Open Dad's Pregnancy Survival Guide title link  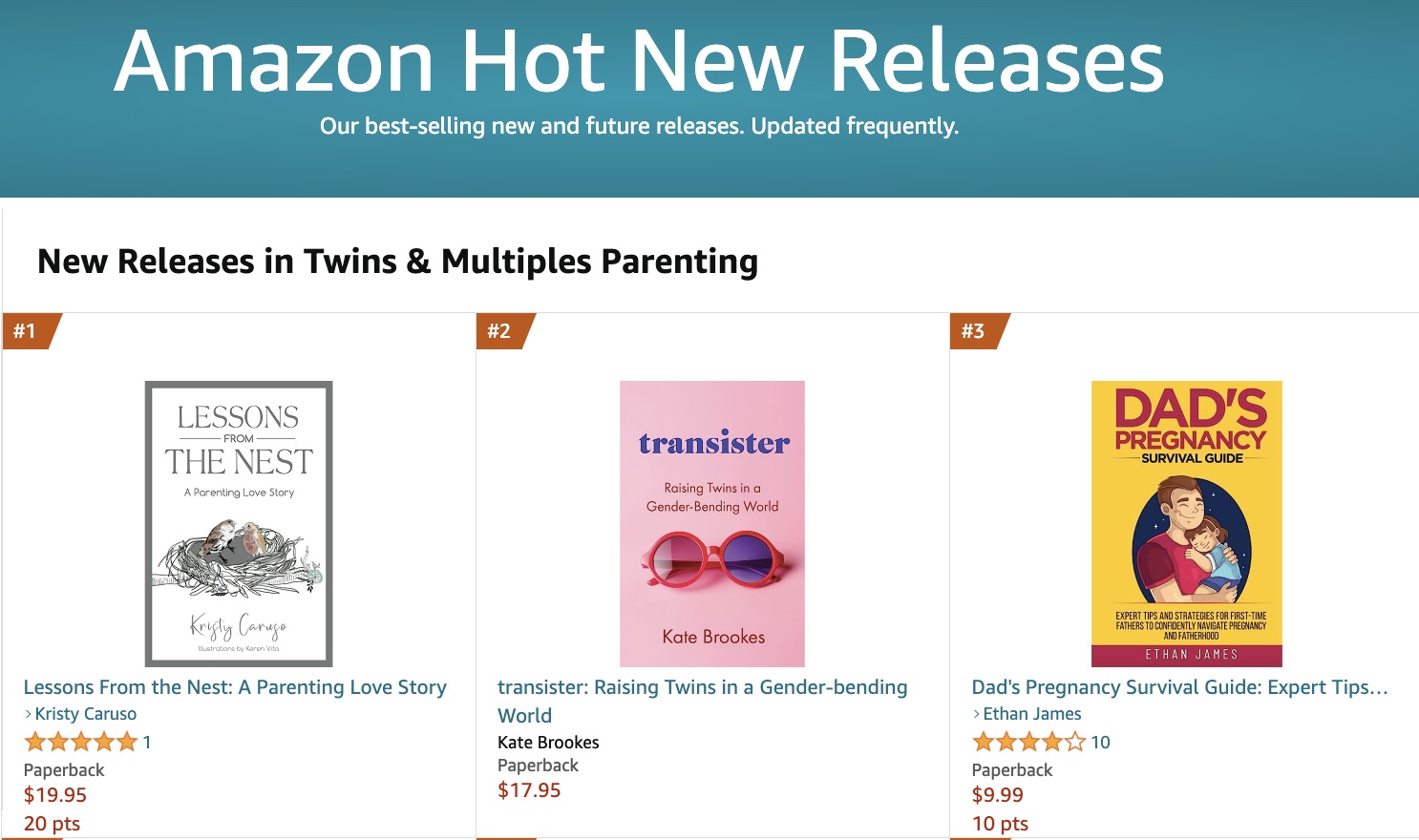1179,687
